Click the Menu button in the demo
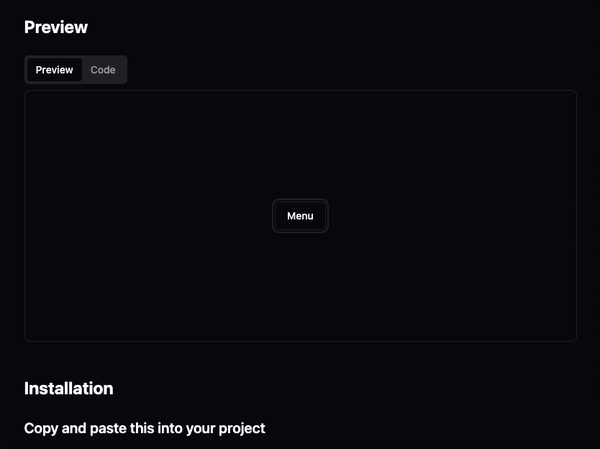600x449 pixels. coord(300,216)
